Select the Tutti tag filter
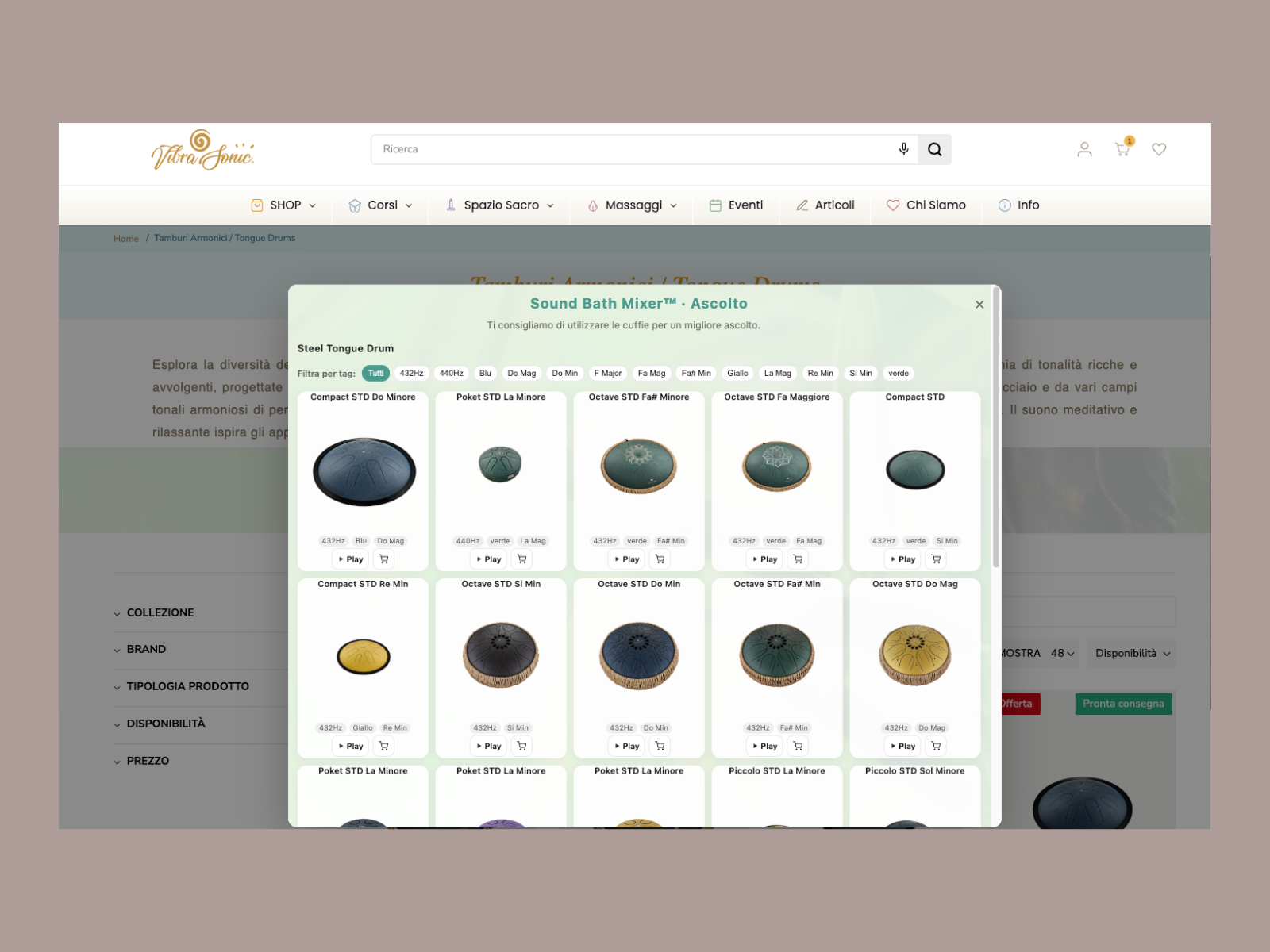1270x952 pixels. tap(375, 373)
